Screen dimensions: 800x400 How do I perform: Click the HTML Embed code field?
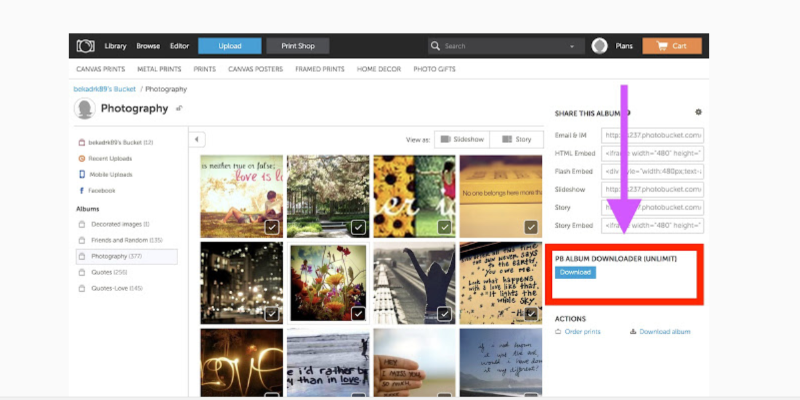pos(652,153)
